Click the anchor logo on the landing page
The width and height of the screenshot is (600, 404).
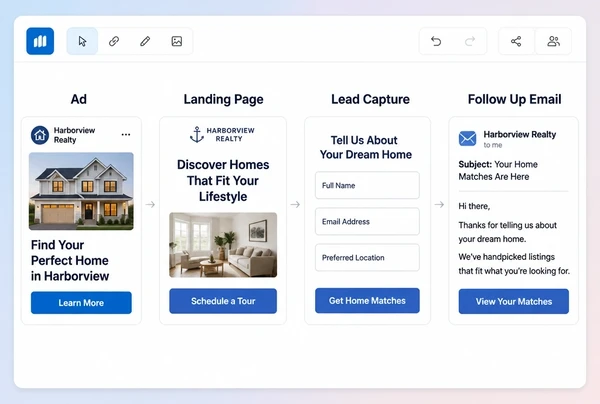coord(197,135)
